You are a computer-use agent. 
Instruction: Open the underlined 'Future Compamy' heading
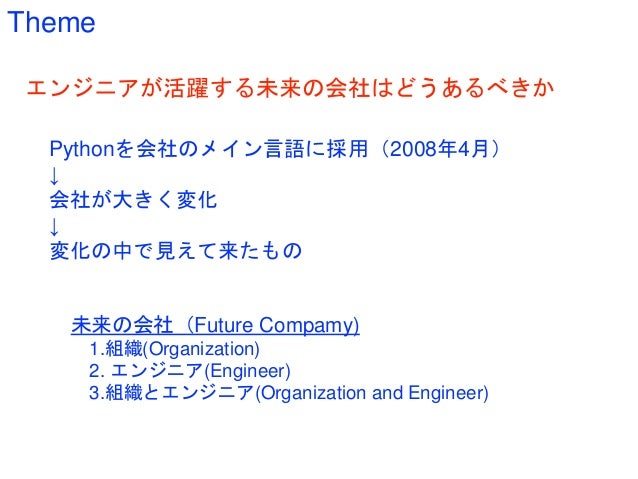[x=215, y=325]
